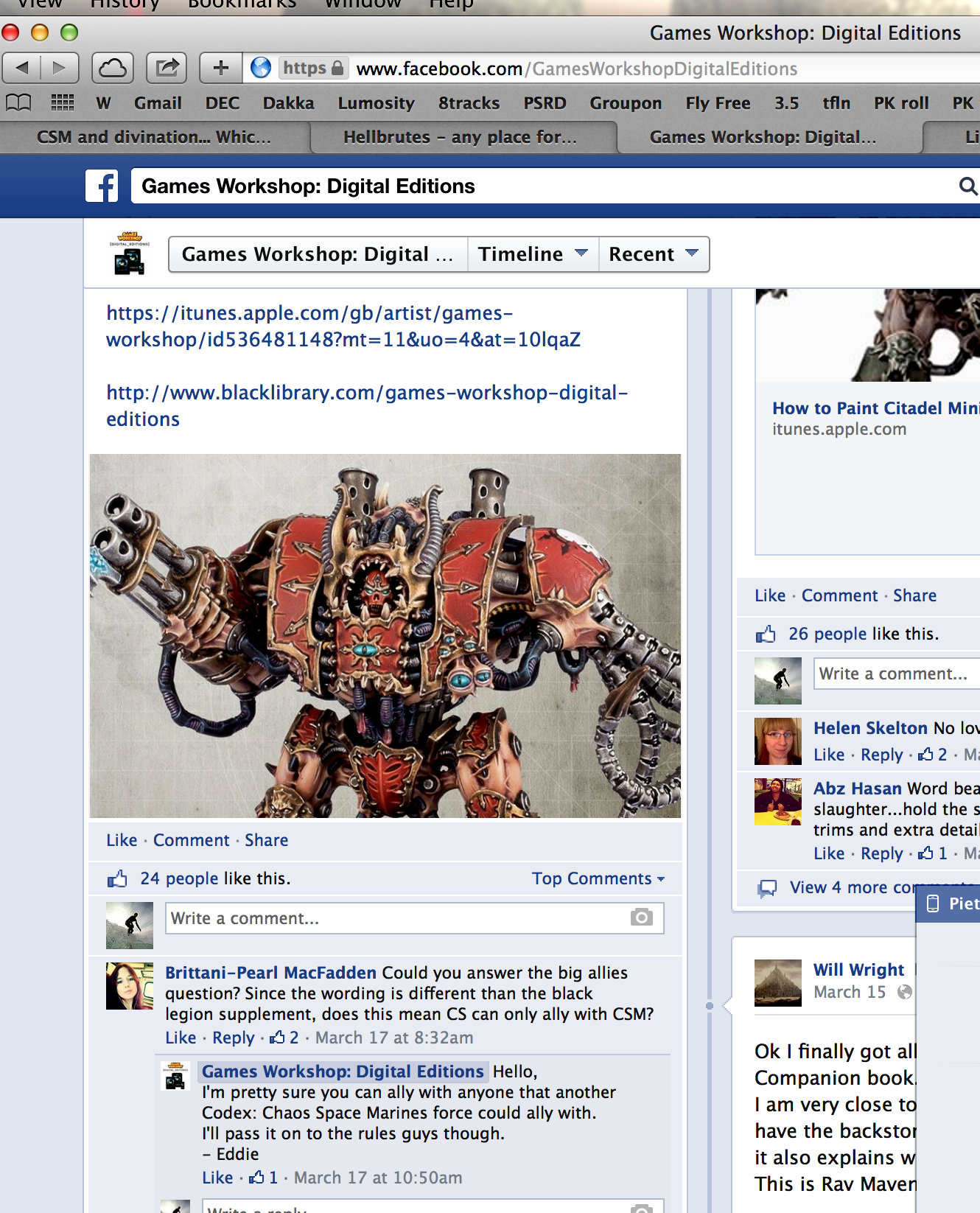
Task: Click Comment under the Hellbrute photo
Action: pos(191,840)
